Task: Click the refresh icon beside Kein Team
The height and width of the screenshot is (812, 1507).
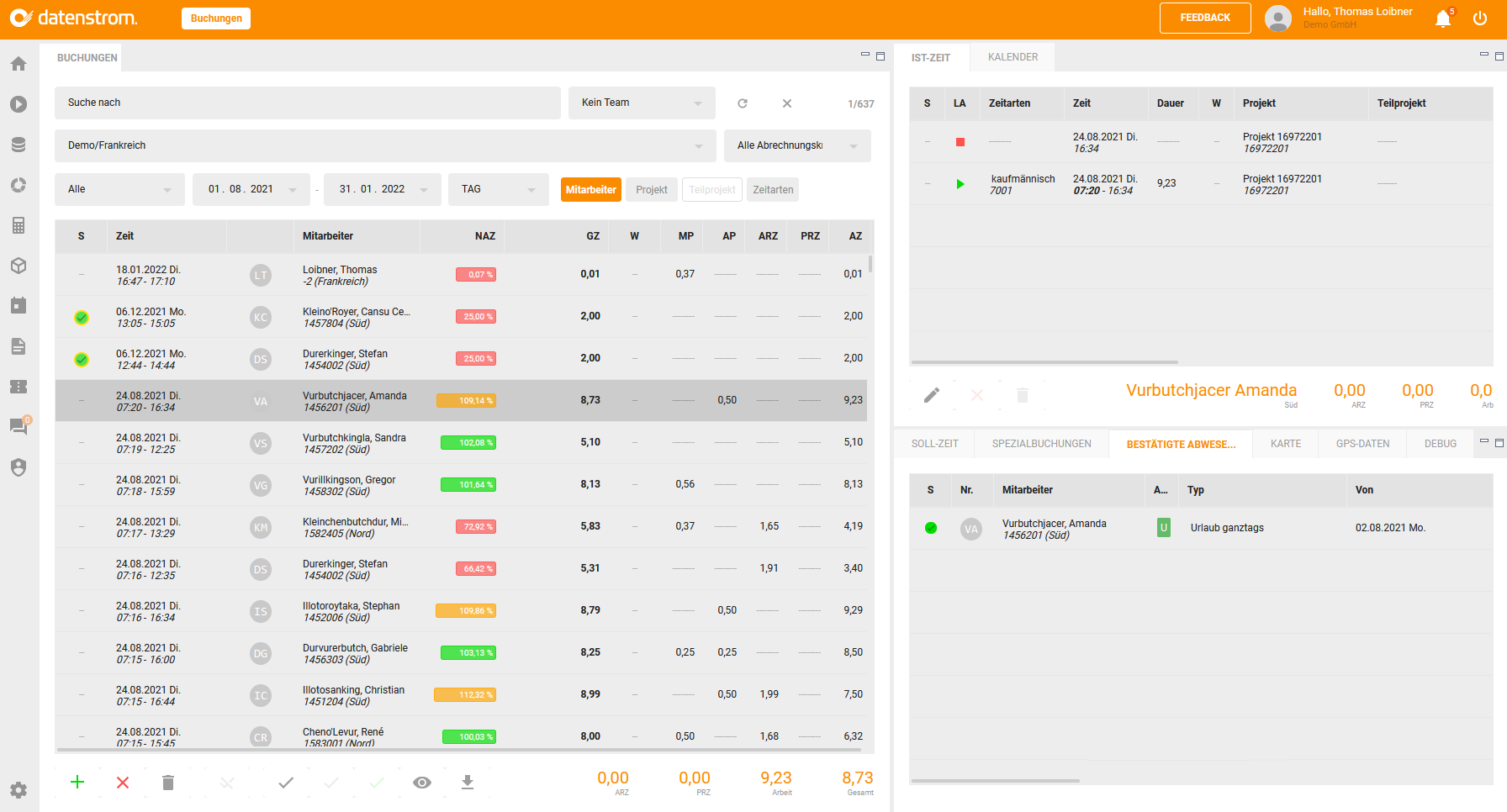Action: (743, 103)
